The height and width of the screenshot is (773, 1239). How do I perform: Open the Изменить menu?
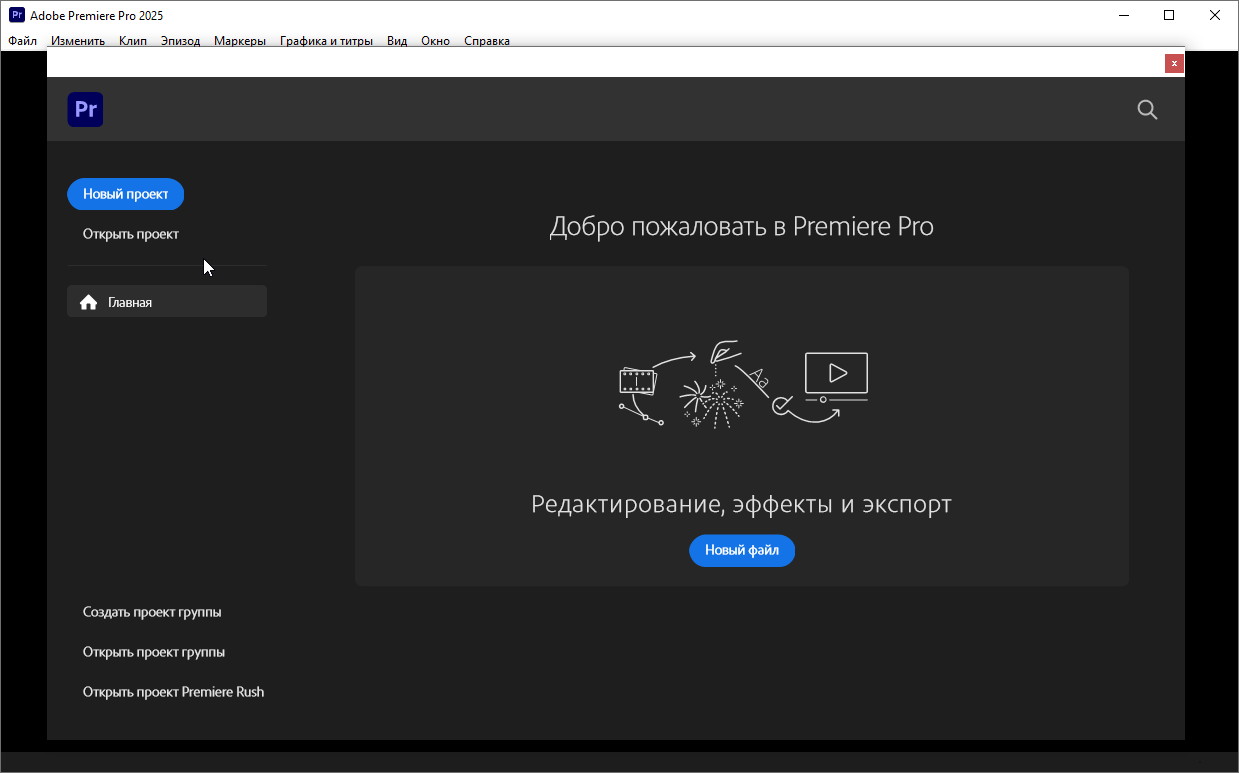pos(78,41)
